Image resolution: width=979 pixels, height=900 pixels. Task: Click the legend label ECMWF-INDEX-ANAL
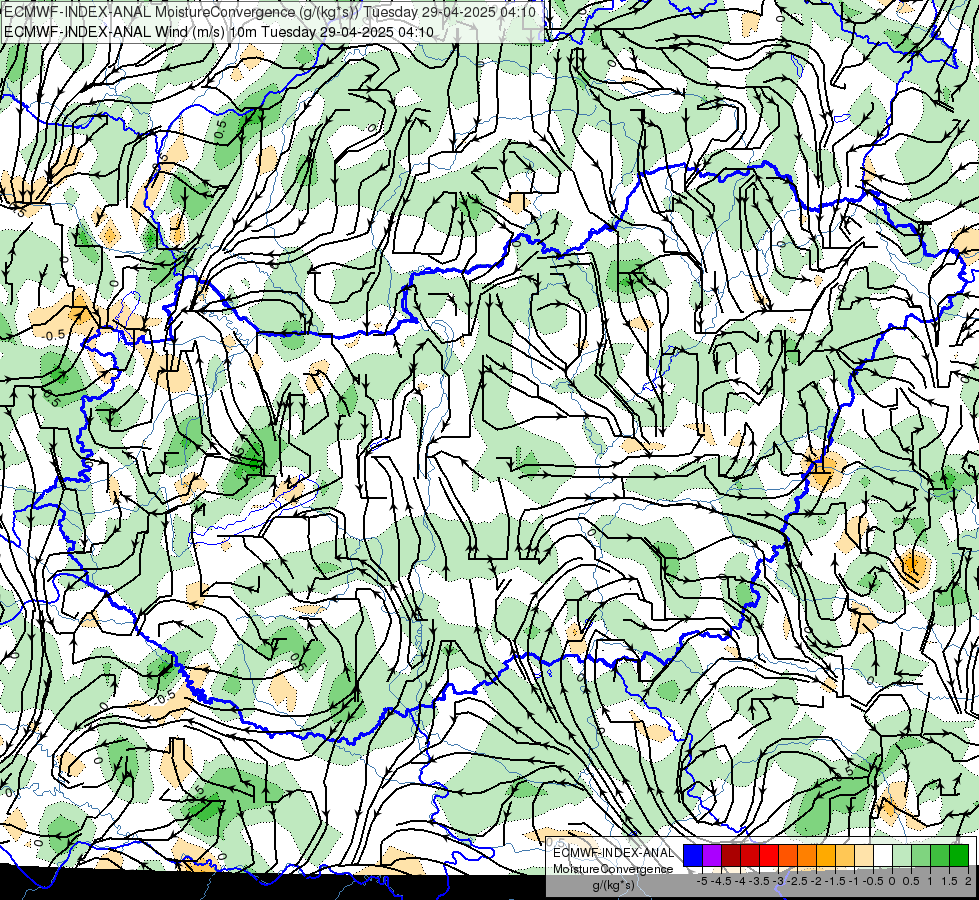614,853
